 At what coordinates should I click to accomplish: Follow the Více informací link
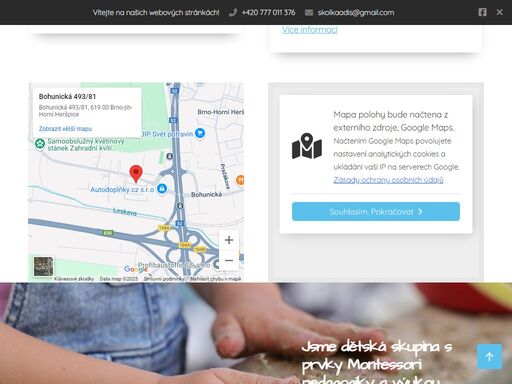pyautogui.click(x=310, y=30)
